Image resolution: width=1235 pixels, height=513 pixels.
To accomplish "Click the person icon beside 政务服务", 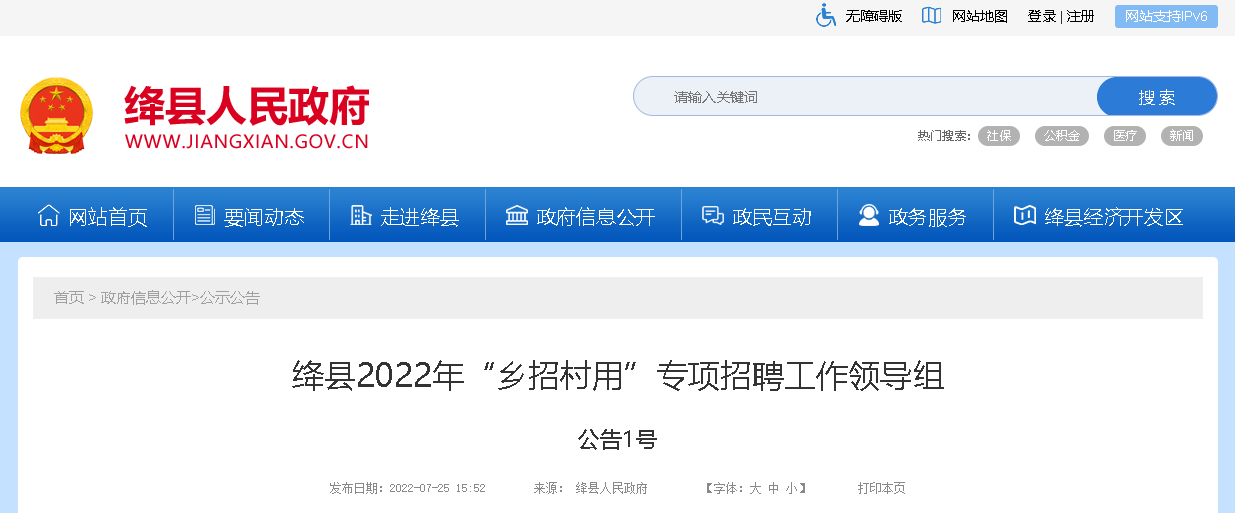I will 869,216.
